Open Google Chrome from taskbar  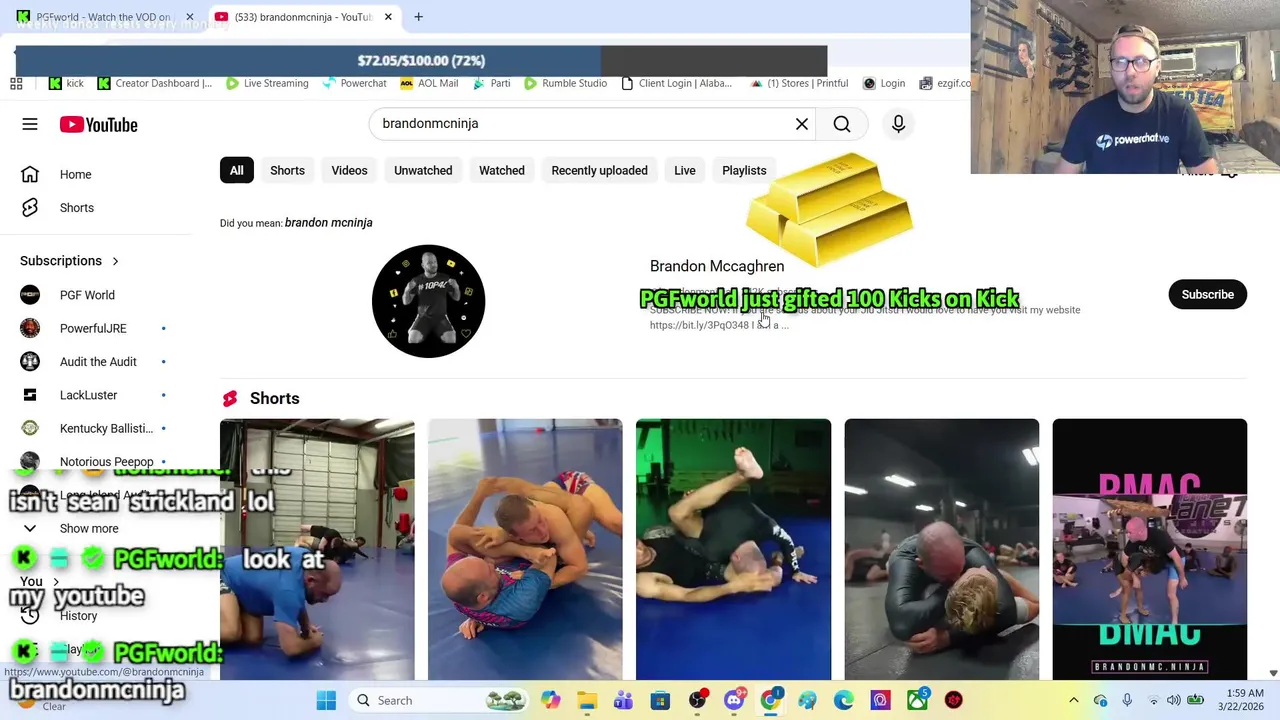click(x=770, y=700)
